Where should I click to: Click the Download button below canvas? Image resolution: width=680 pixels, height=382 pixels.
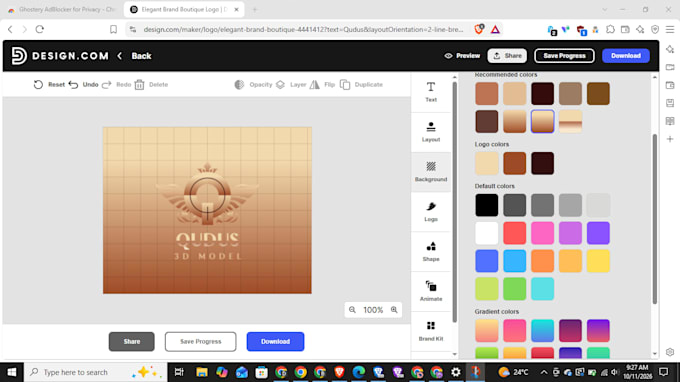[x=275, y=342]
